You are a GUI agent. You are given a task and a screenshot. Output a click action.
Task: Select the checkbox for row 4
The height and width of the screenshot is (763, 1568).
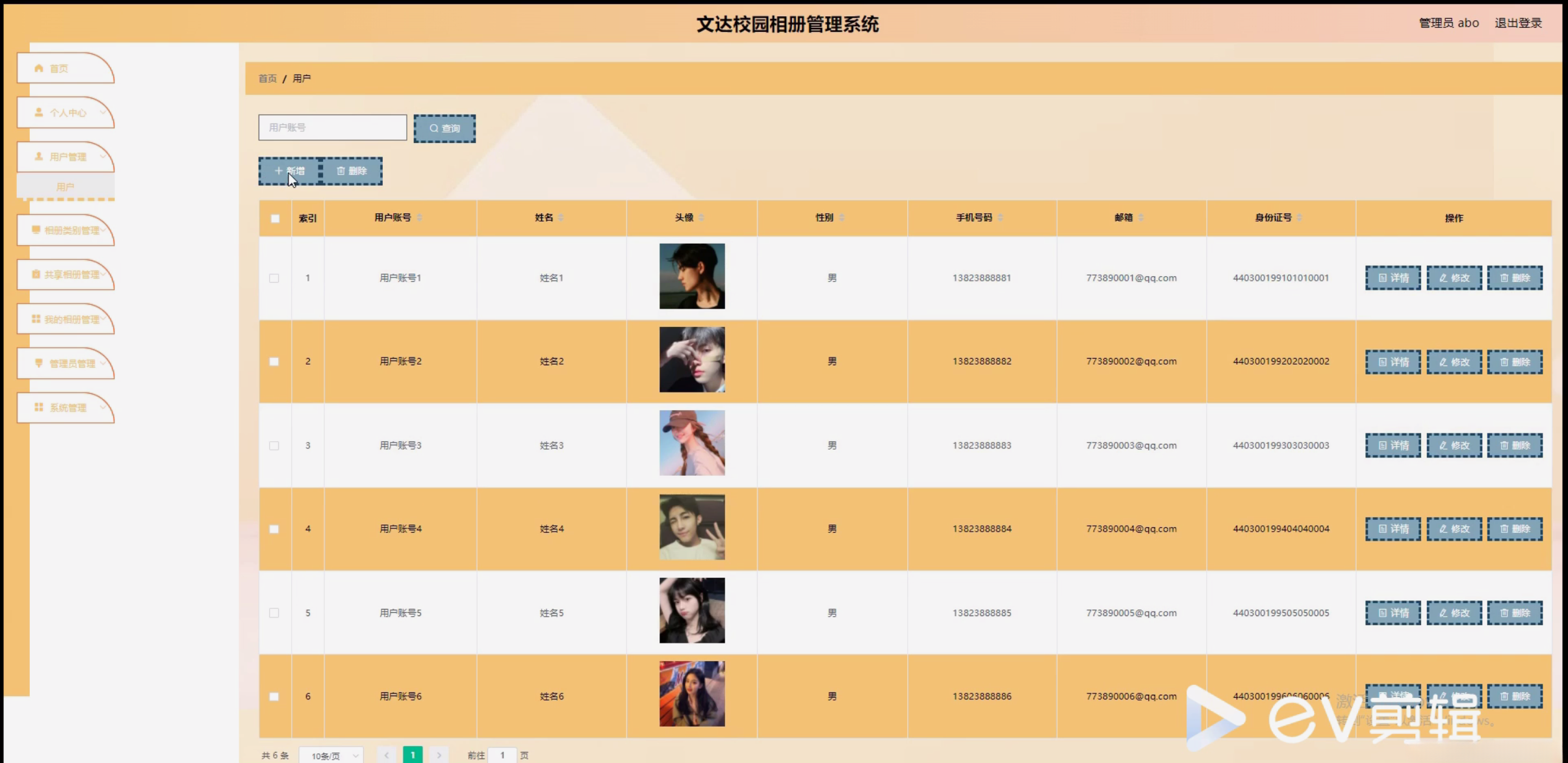(274, 529)
